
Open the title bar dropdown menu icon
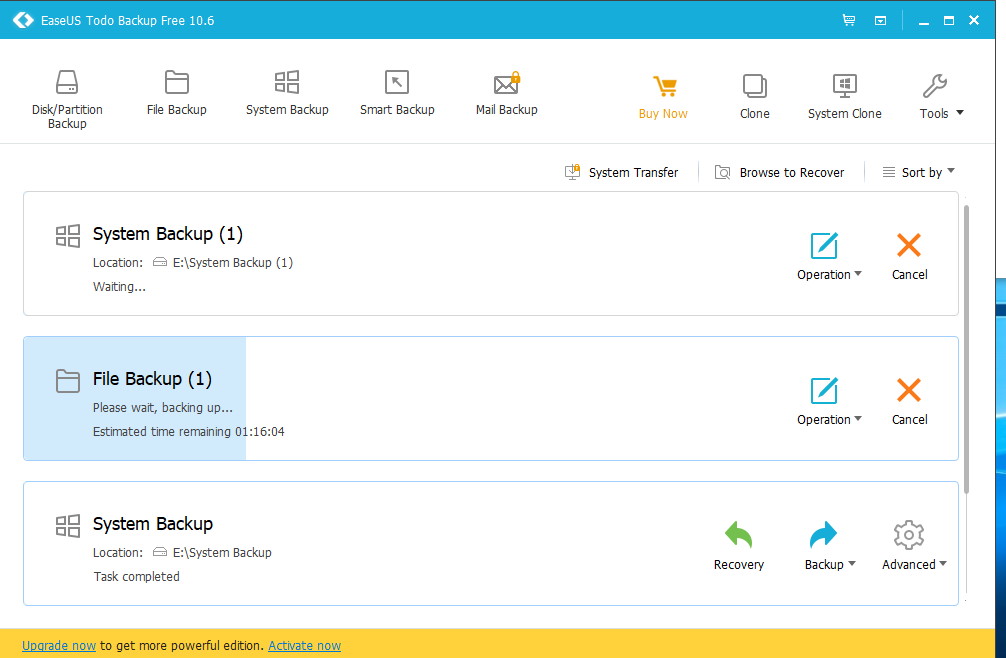click(x=880, y=21)
